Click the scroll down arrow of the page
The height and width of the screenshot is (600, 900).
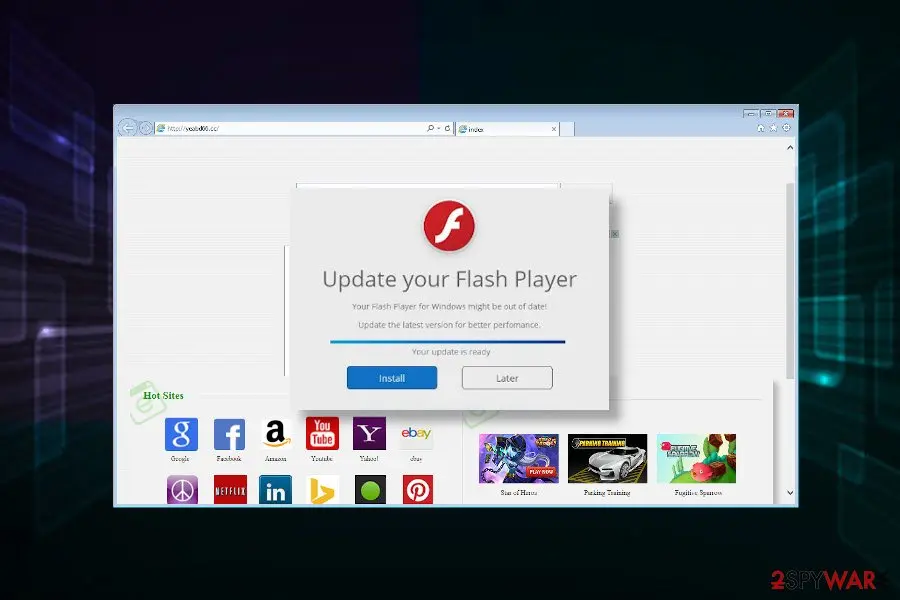pos(790,493)
